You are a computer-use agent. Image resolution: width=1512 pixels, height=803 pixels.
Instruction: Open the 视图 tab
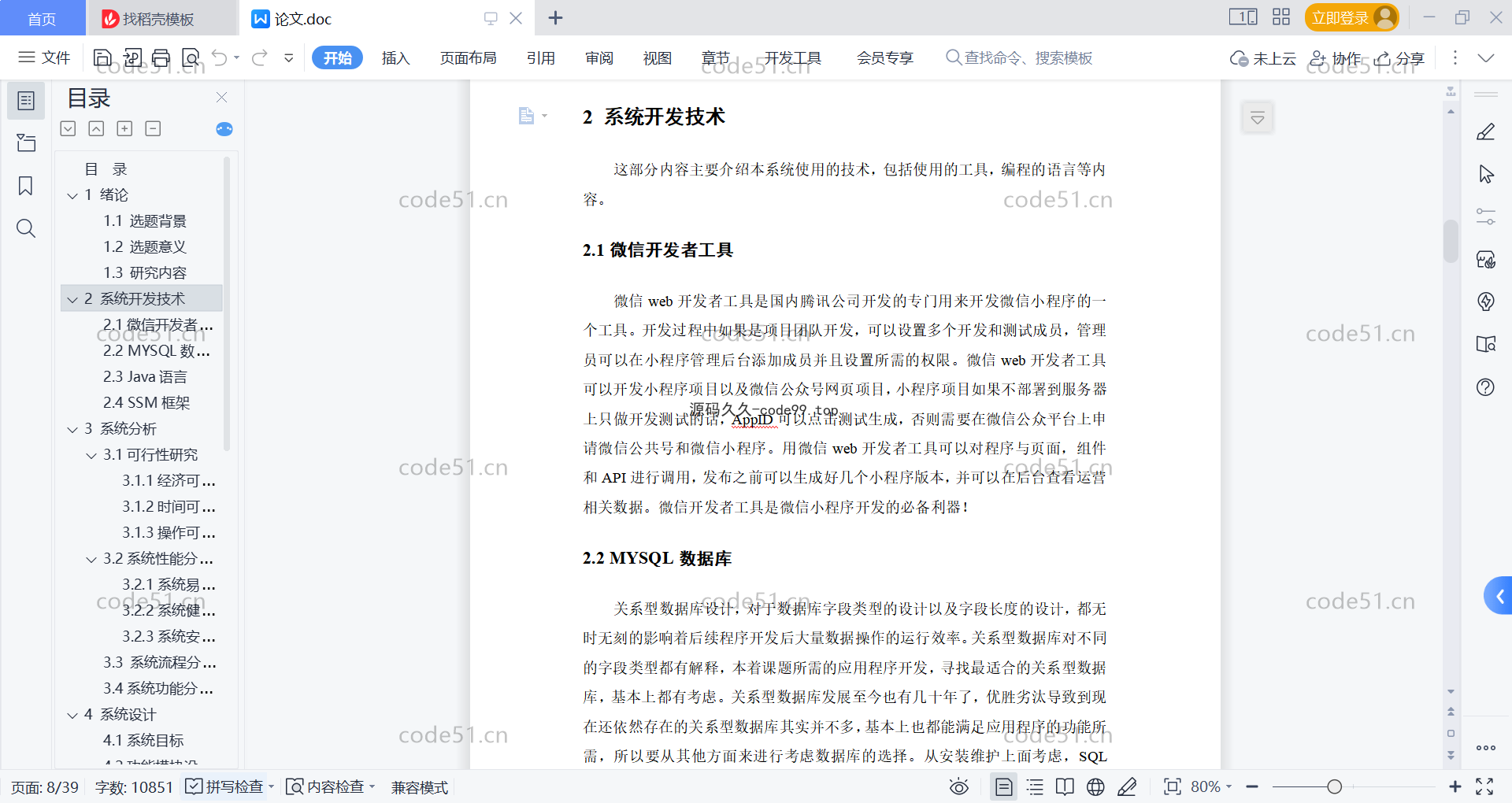coord(658,57)
